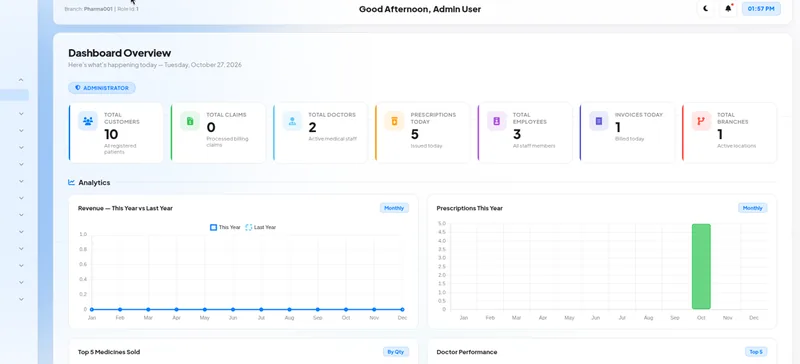Click the Oct data point on Revenue line
This screenshot has height=364, width=800.
pos(346,309)
